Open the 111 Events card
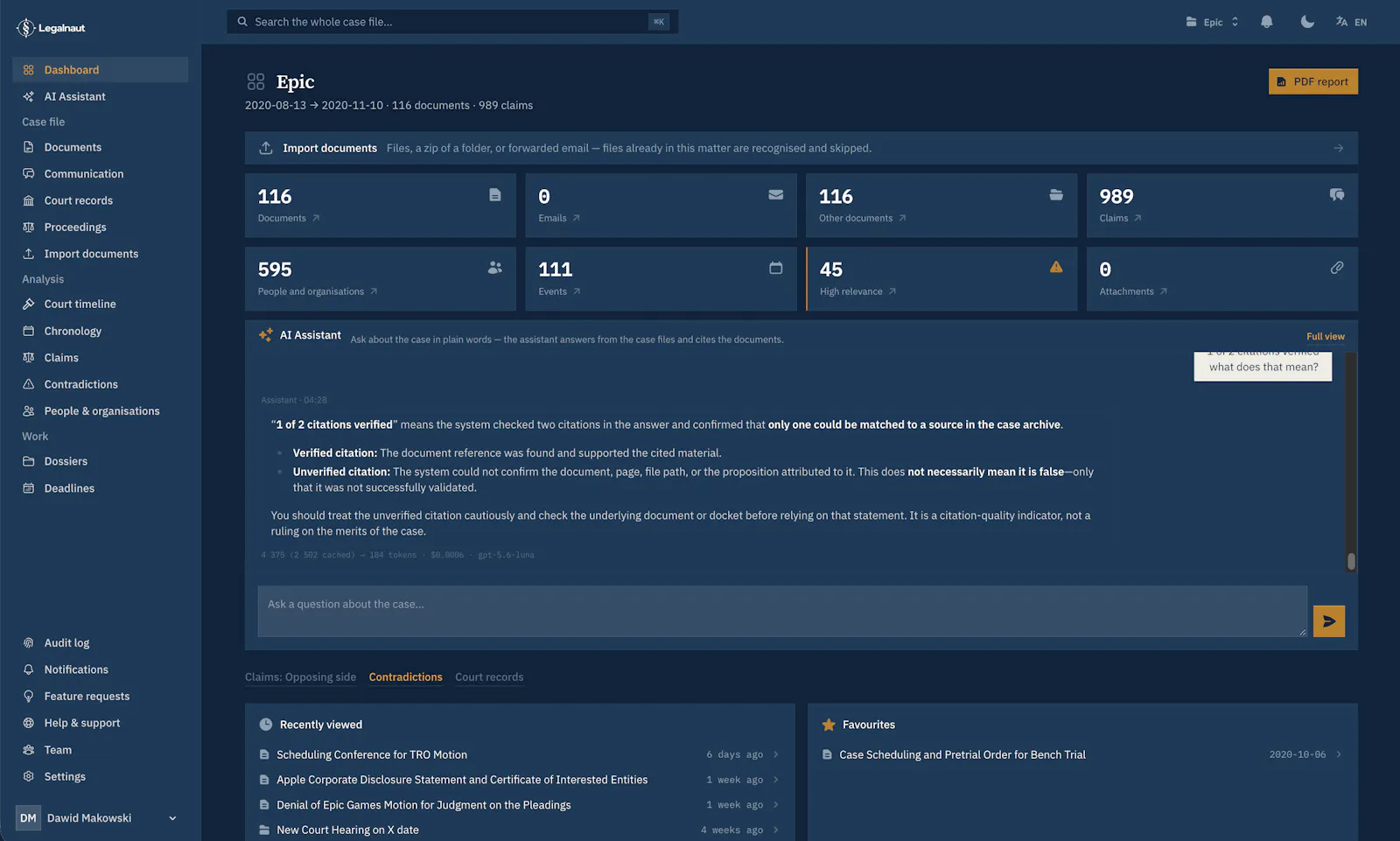Image resolution: width=1400 pixels, height=841 pixels. click(661, 278)
